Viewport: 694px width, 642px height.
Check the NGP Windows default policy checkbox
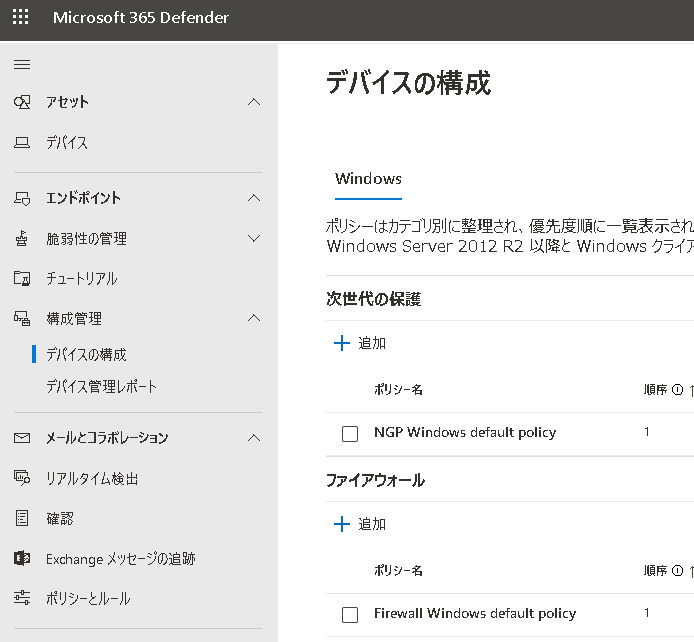coord(350,434)
